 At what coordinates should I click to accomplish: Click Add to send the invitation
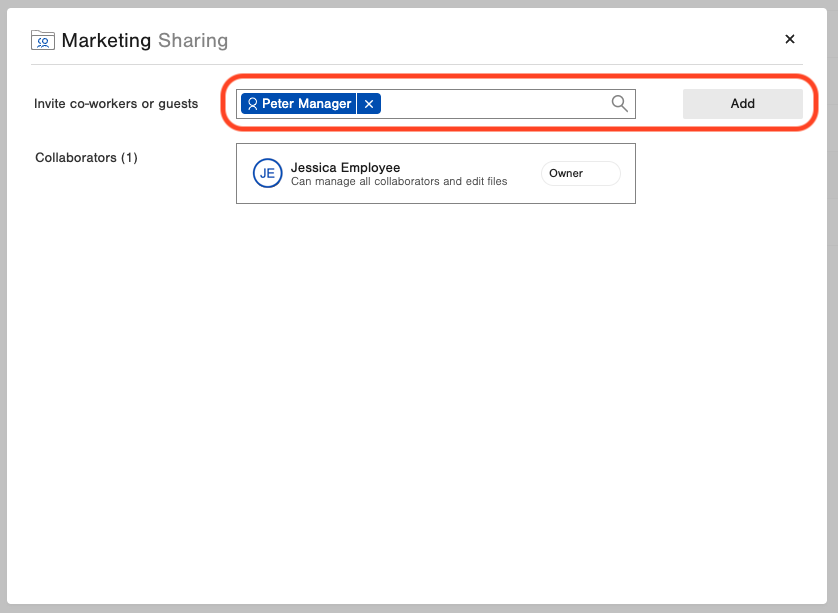pyautogui.click(x=742, y=103)
